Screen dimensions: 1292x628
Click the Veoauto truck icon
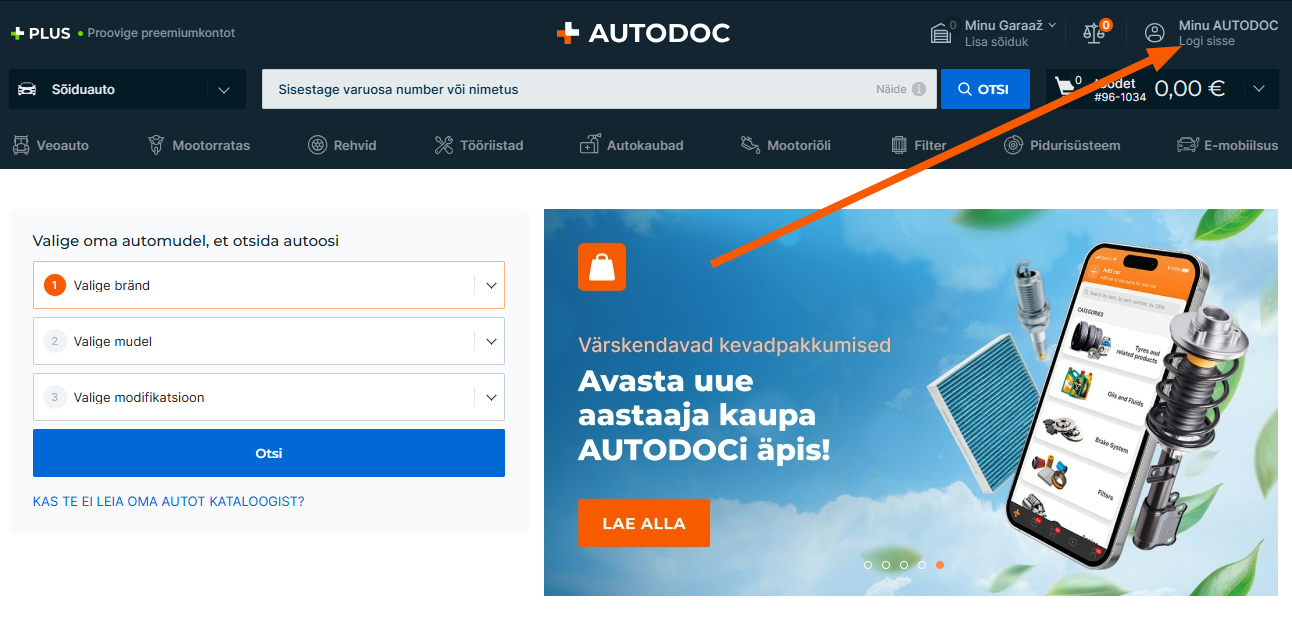(x=21, y=145)
